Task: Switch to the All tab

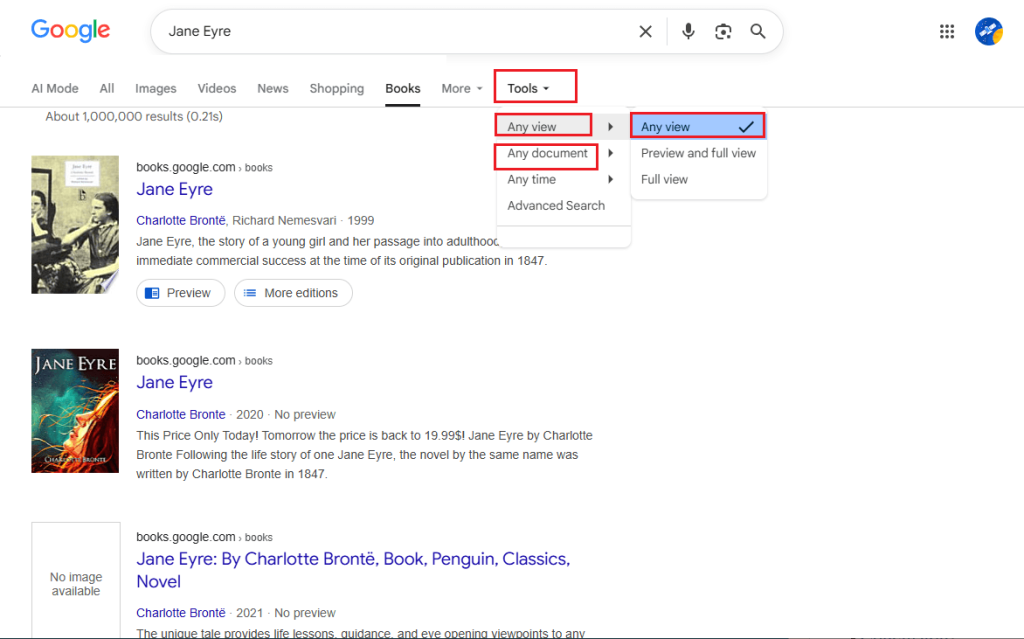Action: (x=106, y=88)
